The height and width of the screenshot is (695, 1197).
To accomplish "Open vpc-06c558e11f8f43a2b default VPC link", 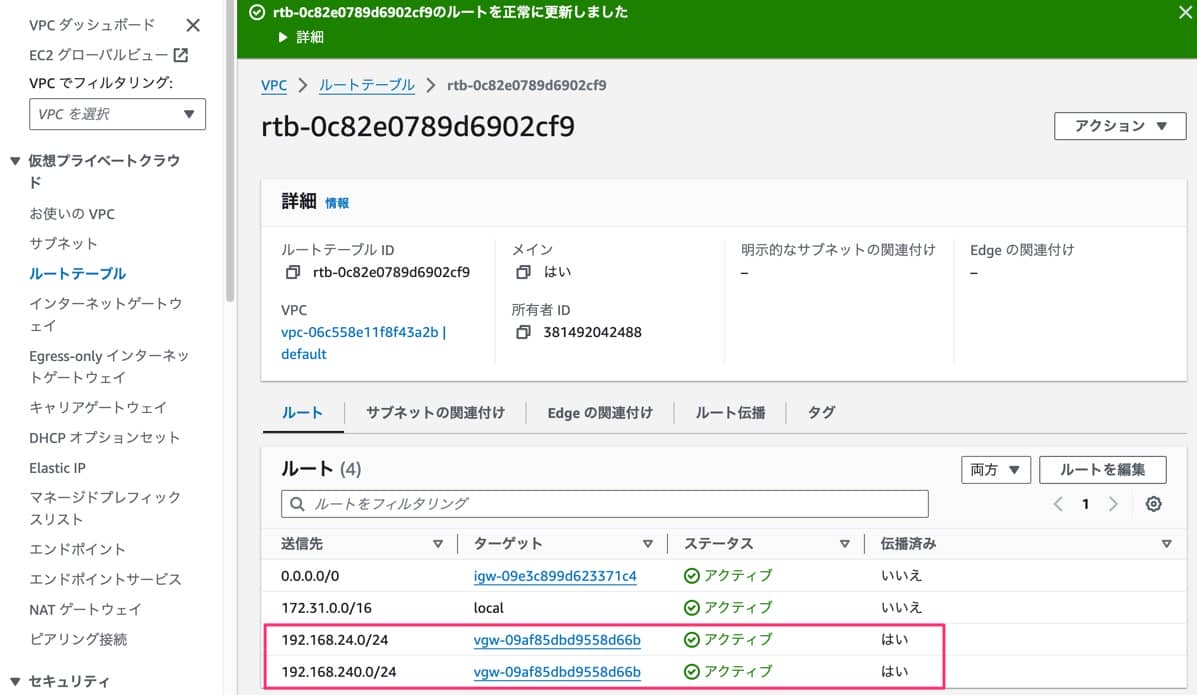I will tap(363, 343).
